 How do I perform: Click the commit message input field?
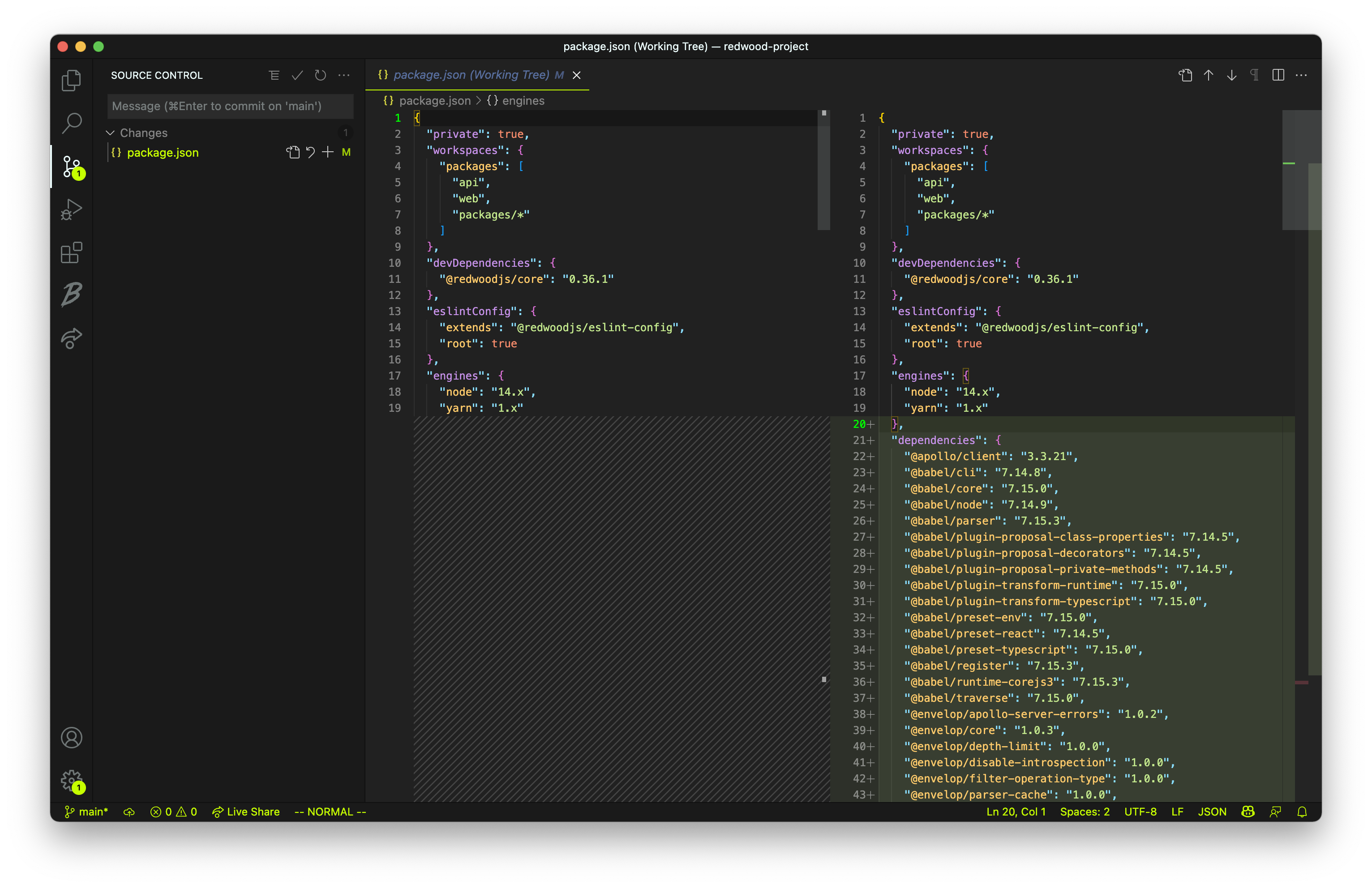(231, 106)
